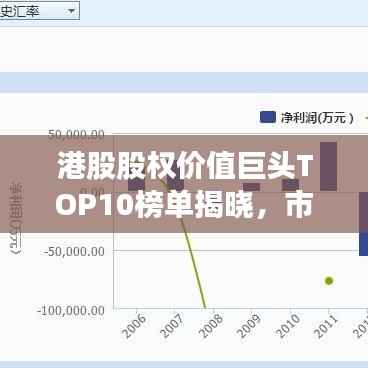Click the 50,000.00 y-axis label

(76, 134)
